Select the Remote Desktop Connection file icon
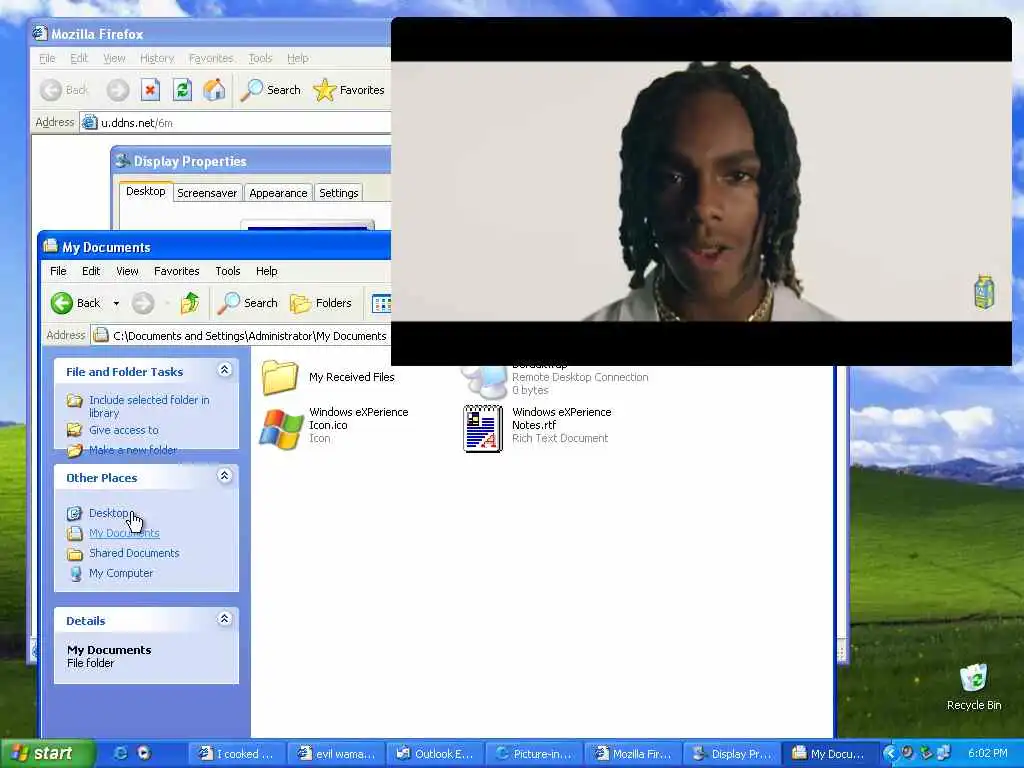This screenshot has height=768, width=1024. pyautogui.click(x=485, y=381)
